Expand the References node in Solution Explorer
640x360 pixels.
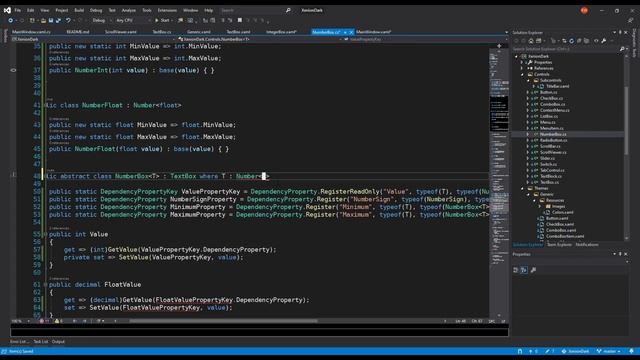click(522, 69)
